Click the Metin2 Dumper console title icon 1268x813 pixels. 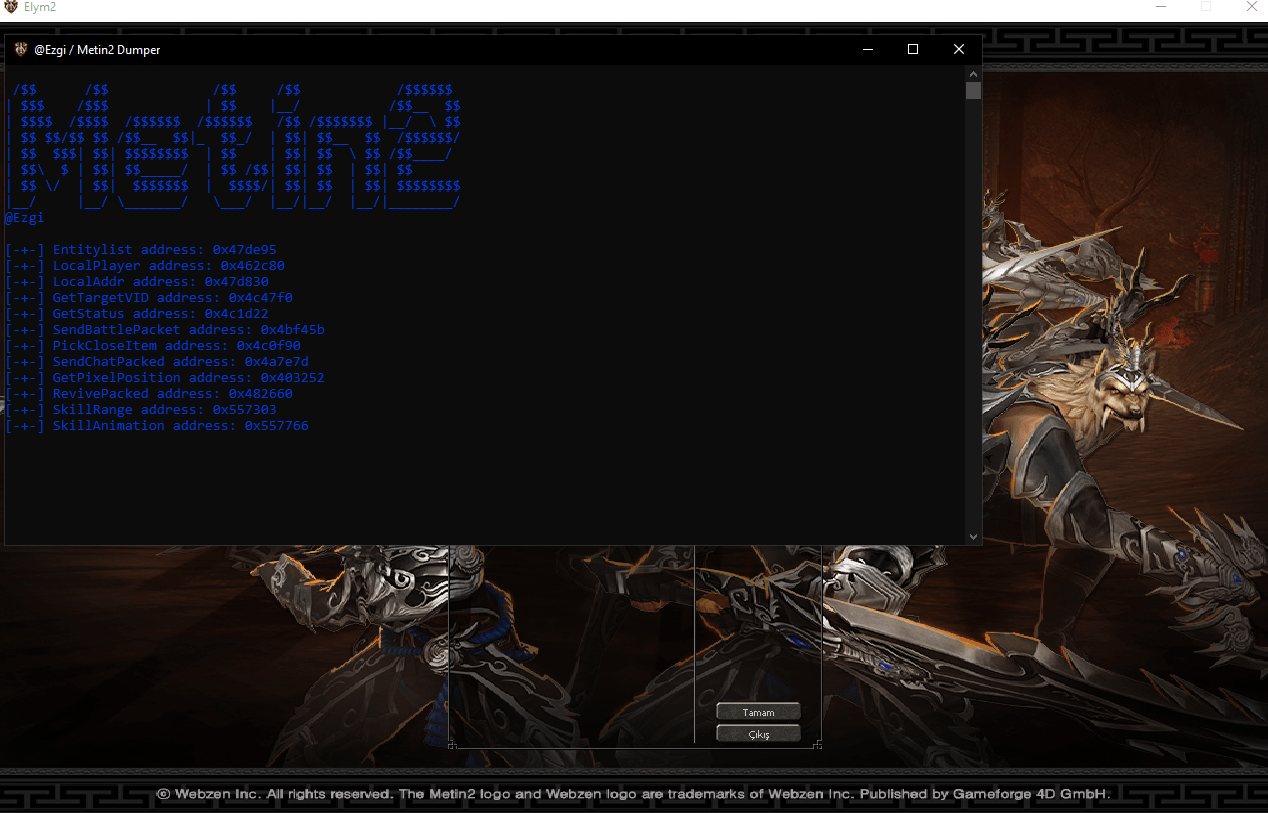tap(21, 49)
